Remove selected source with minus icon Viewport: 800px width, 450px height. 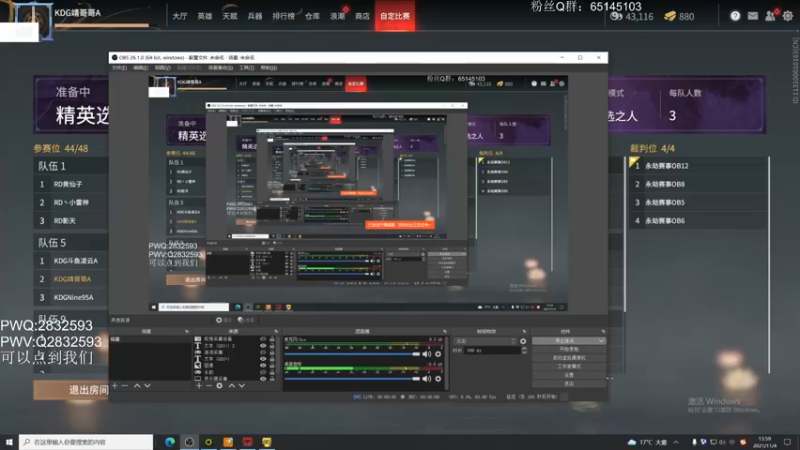209,386
